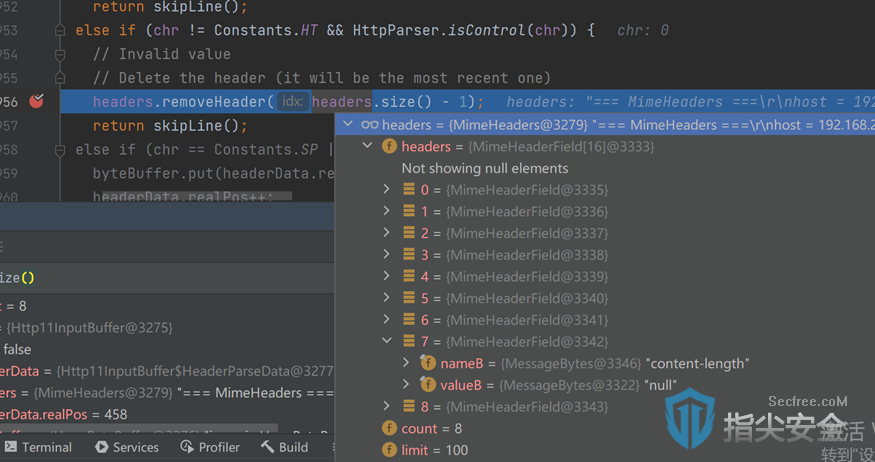Click the field icon next to nameB
Image resolution: width=875 pixels, height=462 pixels.
coord(428,363)
